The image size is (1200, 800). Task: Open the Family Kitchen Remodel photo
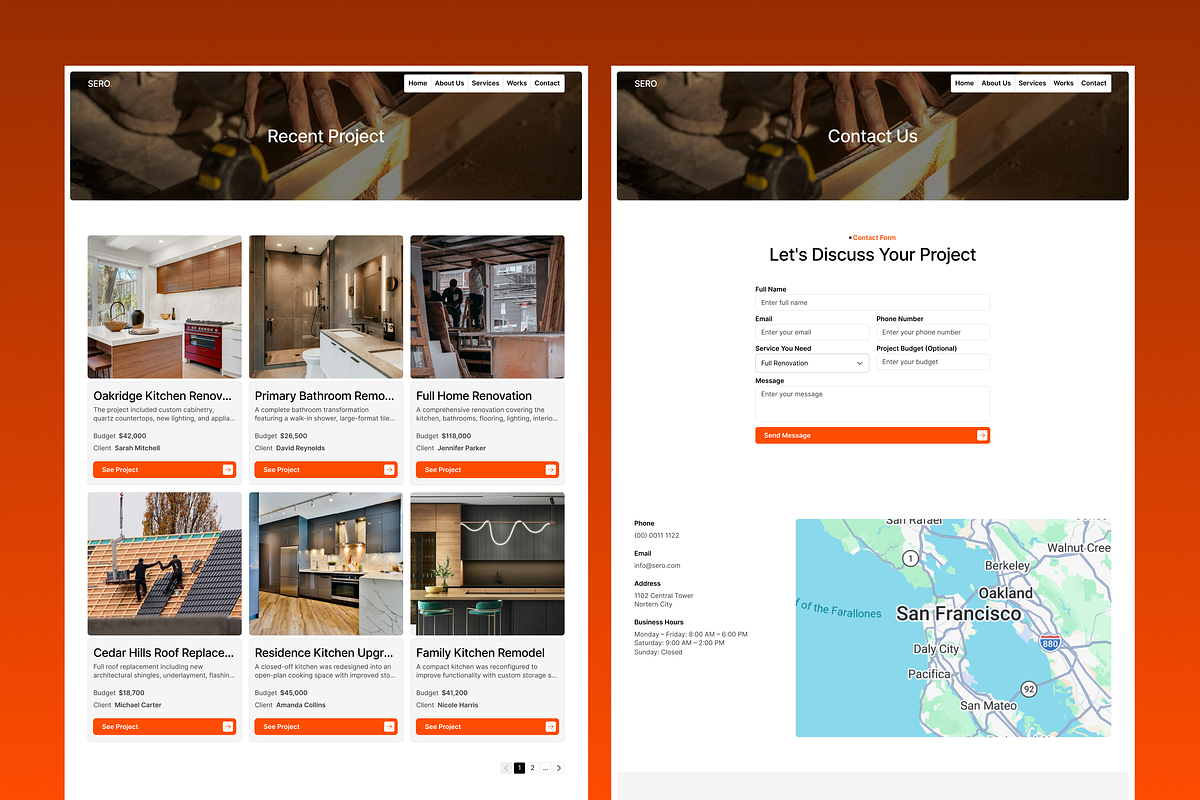pos(487,564)
